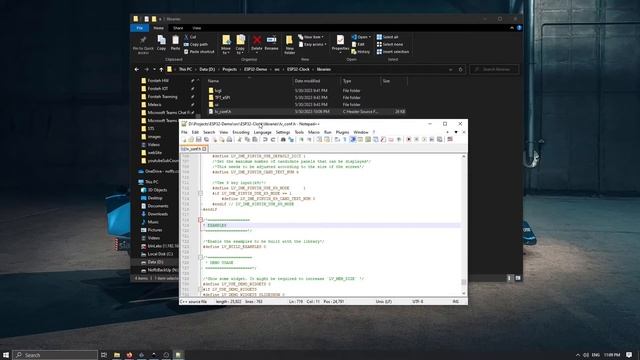Image resolution: width=640 pixels, height=360 pixels.
Task: Click Invert selection in Explorer ribbon
Action: (393, 52)
